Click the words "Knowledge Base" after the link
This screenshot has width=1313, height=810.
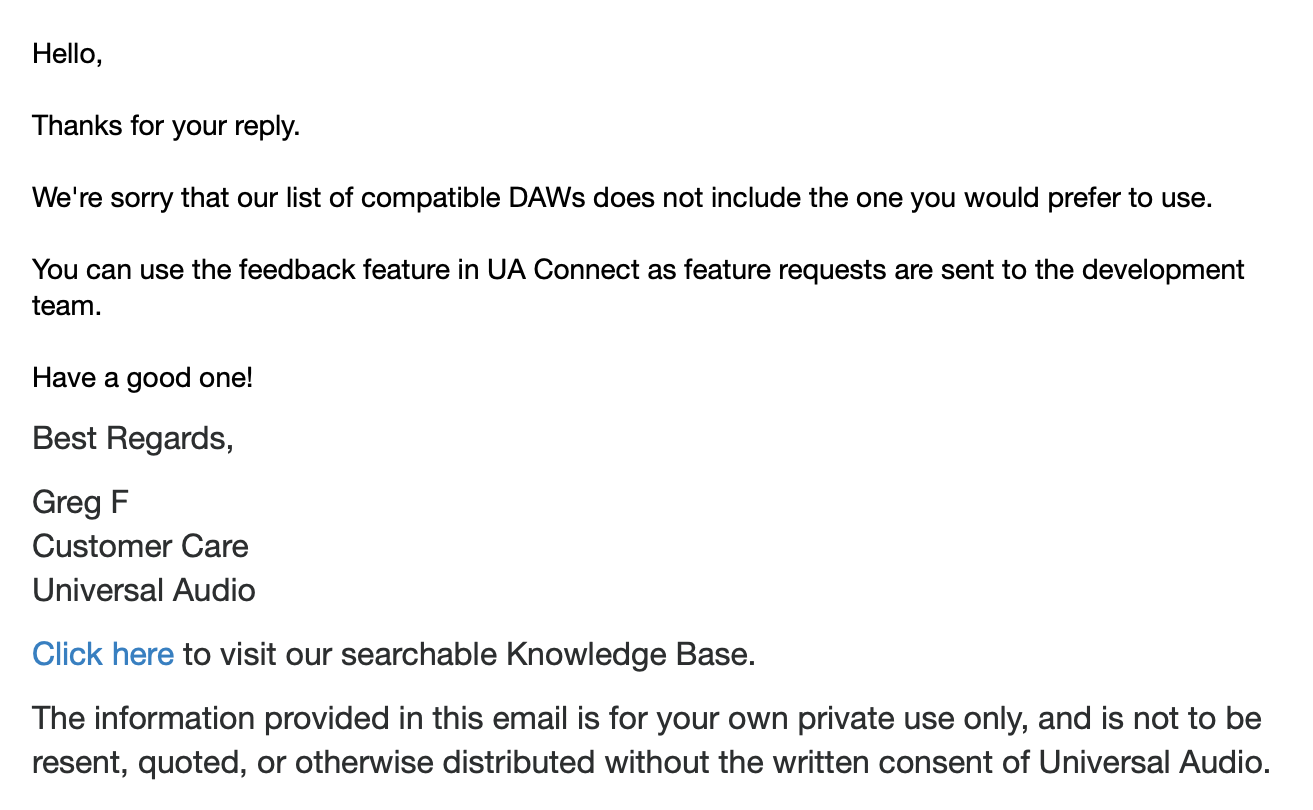[x=629, y=654]
